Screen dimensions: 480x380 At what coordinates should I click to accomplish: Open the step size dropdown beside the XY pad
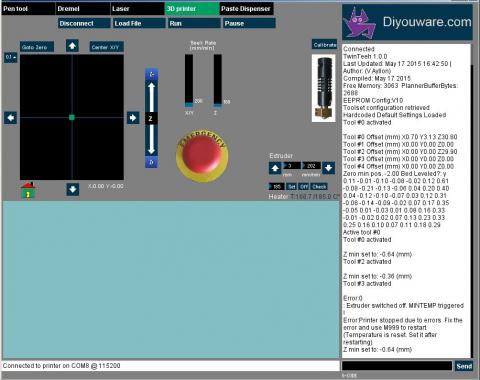point(11,57)
